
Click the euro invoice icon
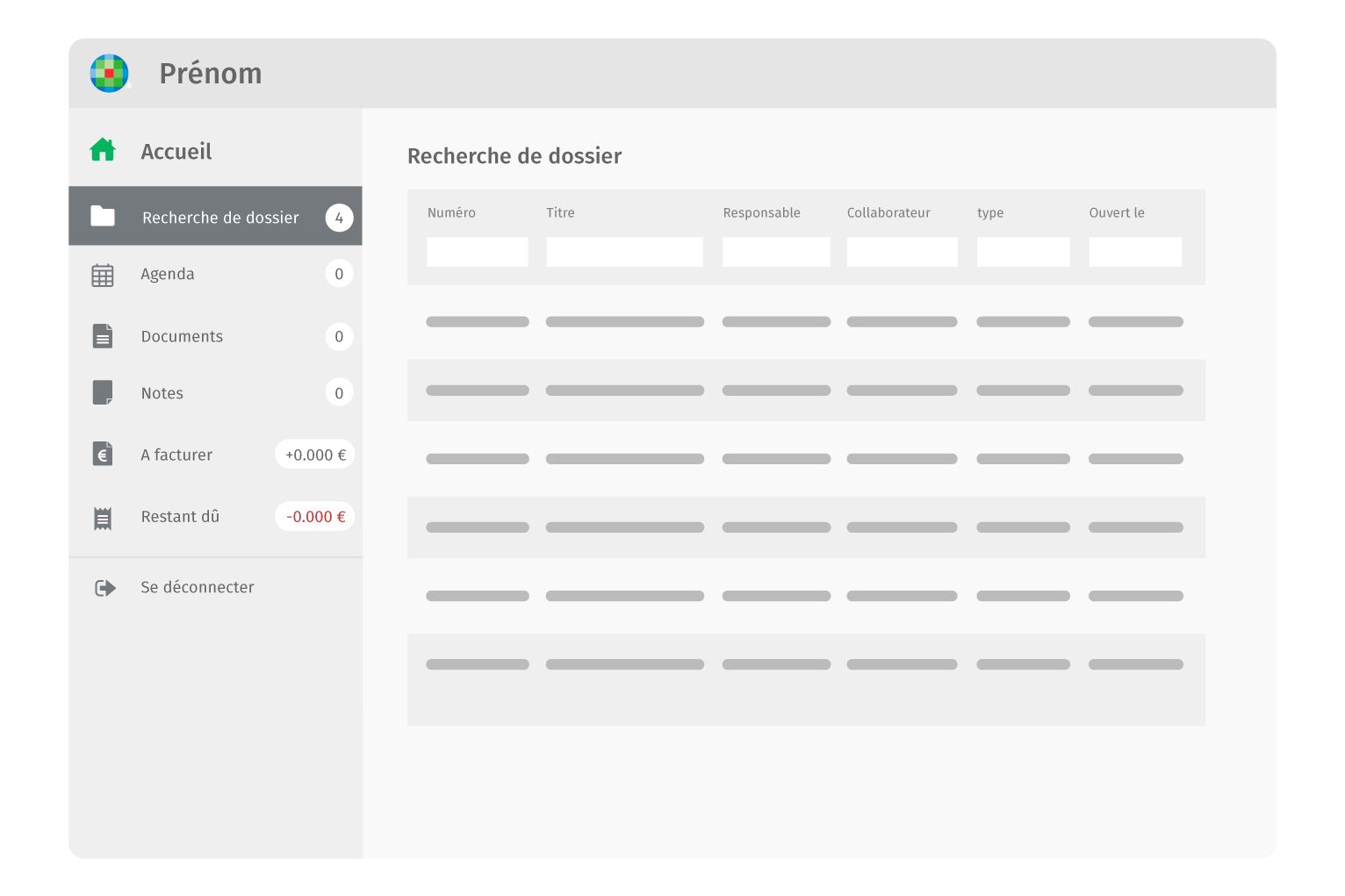pos(103,454)
